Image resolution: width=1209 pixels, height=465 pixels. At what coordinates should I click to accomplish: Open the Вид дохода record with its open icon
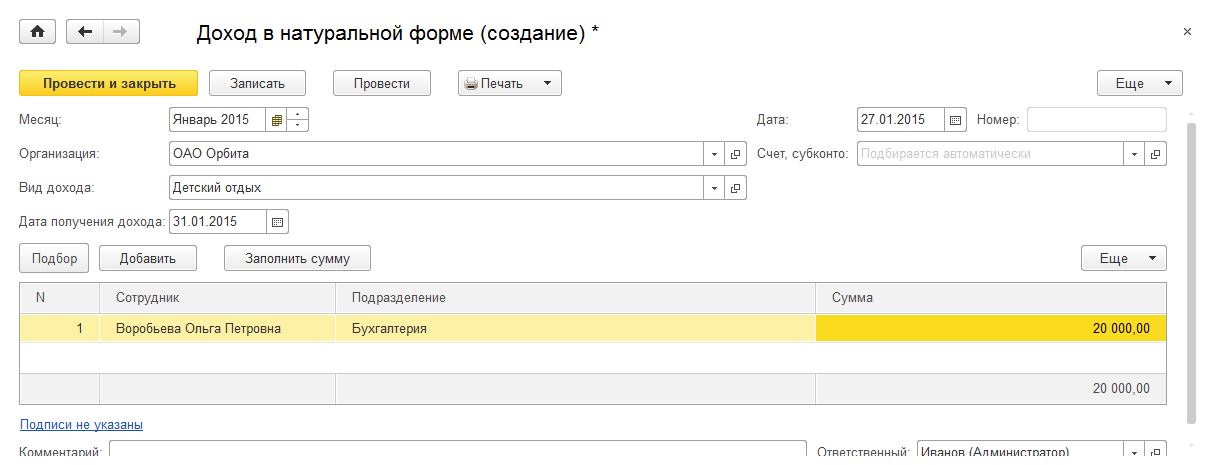point(735,188)
